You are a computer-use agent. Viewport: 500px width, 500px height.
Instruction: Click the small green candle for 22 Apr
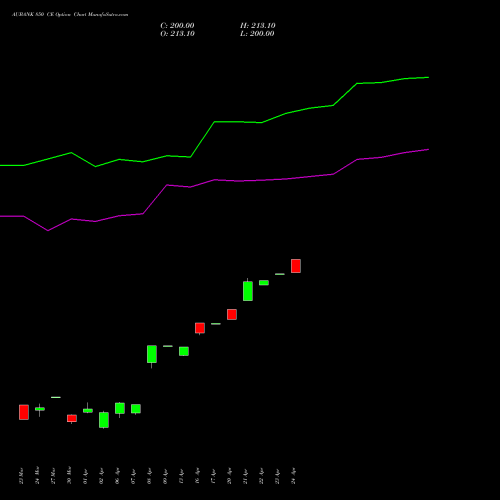(x=264, y=283)
